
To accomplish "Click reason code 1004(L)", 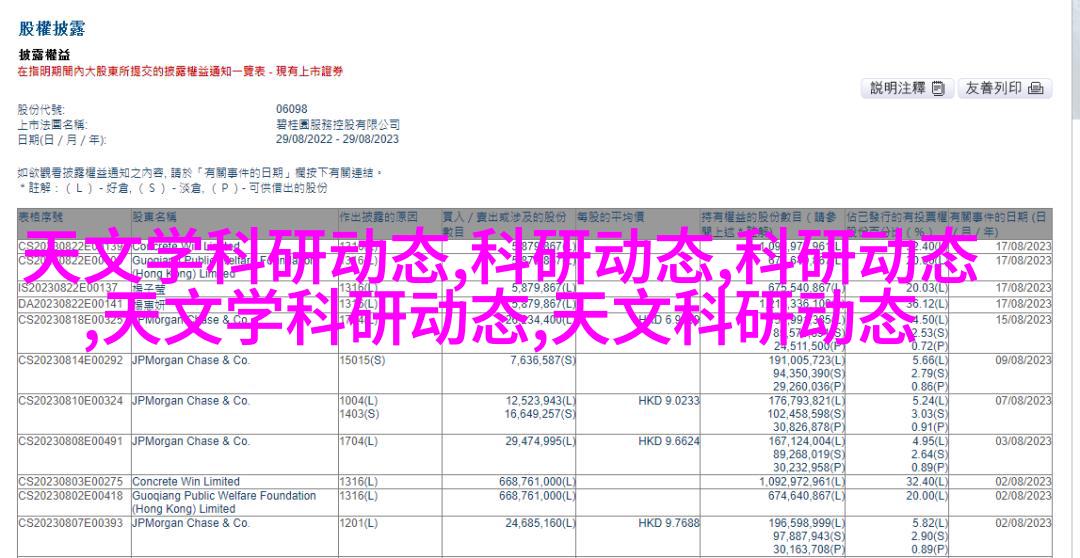I will (x=359, y=401).
